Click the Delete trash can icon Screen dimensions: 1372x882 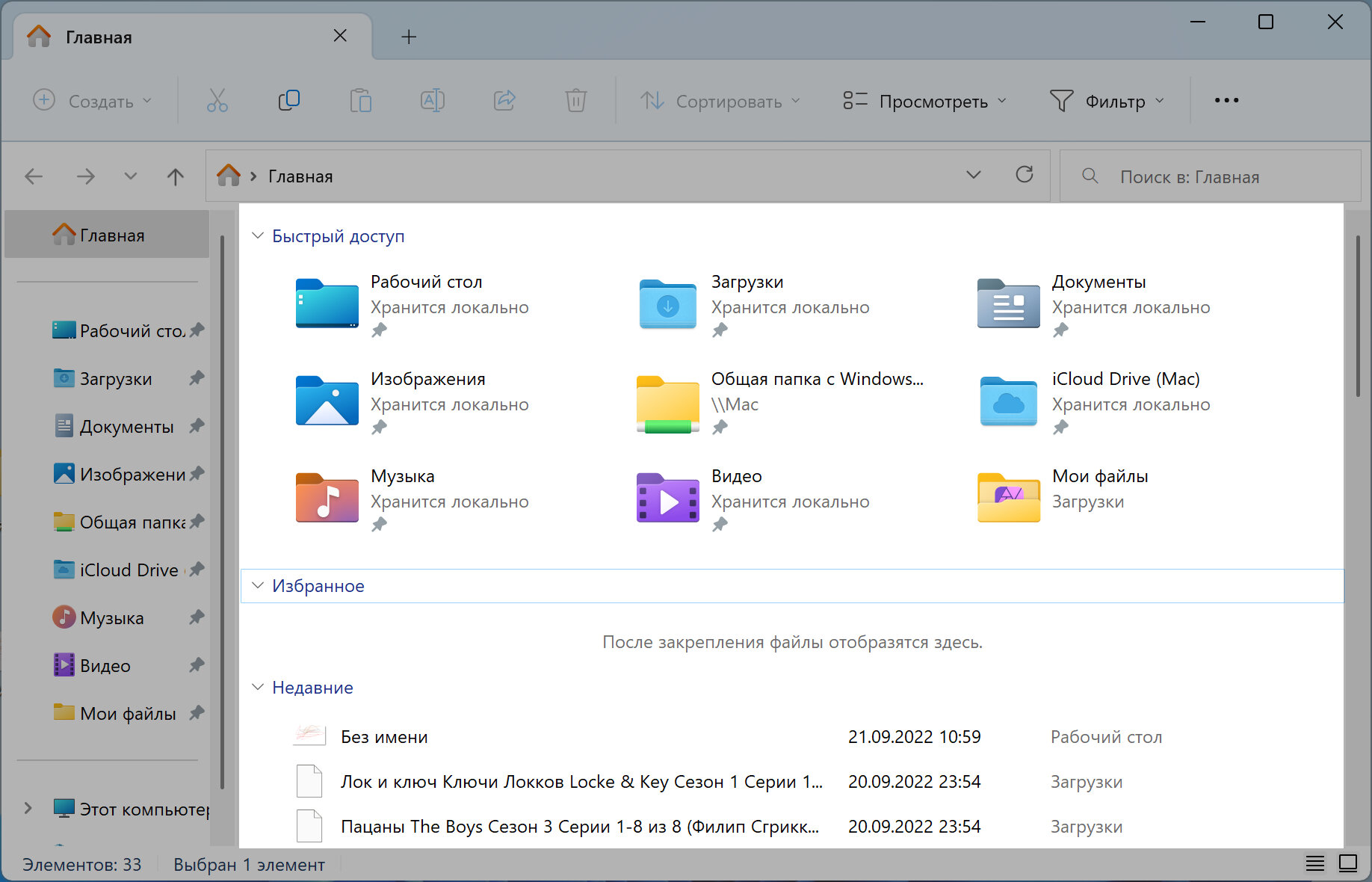tap(575, 100)
